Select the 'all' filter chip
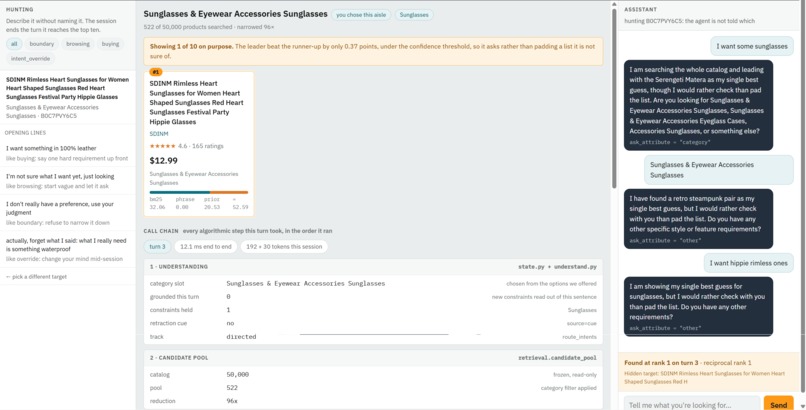The width and height of the screenshot is (806, 410). pos(14,44)
